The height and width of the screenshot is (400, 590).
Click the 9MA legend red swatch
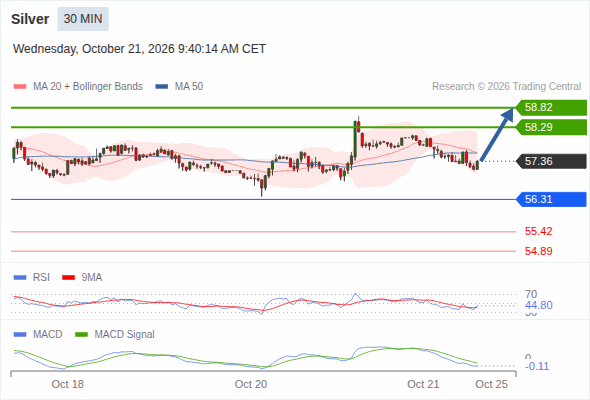(x=68, y=278)
